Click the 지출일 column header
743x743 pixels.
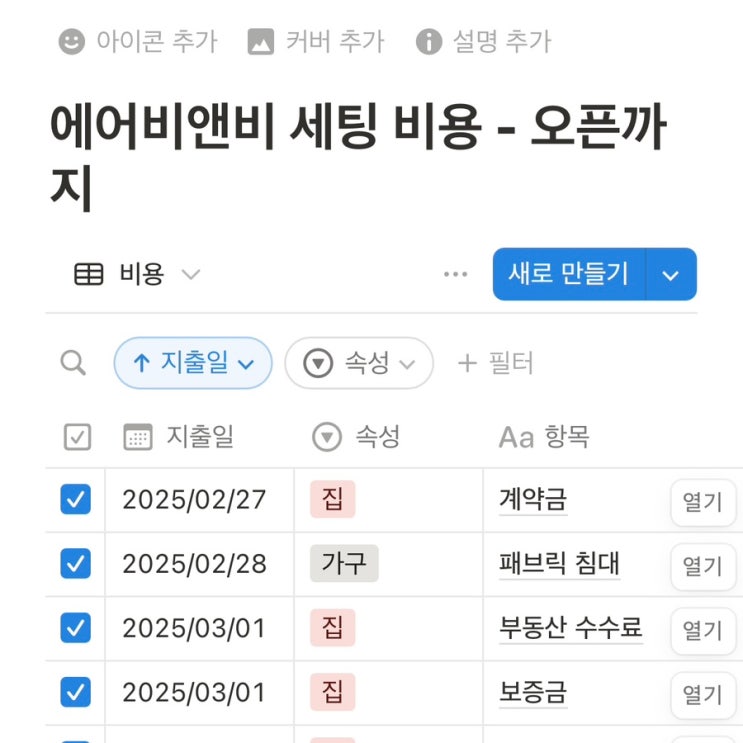[178, 436]
